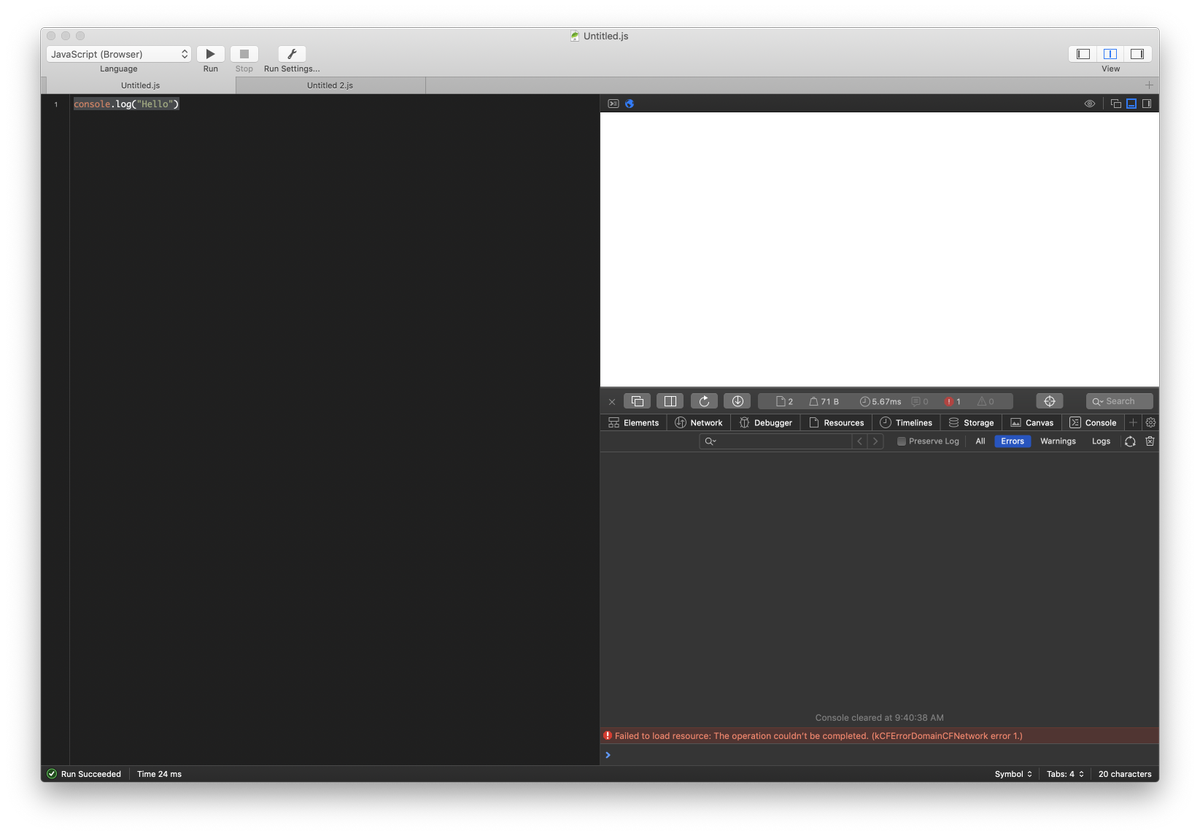Click garbage collect circular icon in console

1130,441
